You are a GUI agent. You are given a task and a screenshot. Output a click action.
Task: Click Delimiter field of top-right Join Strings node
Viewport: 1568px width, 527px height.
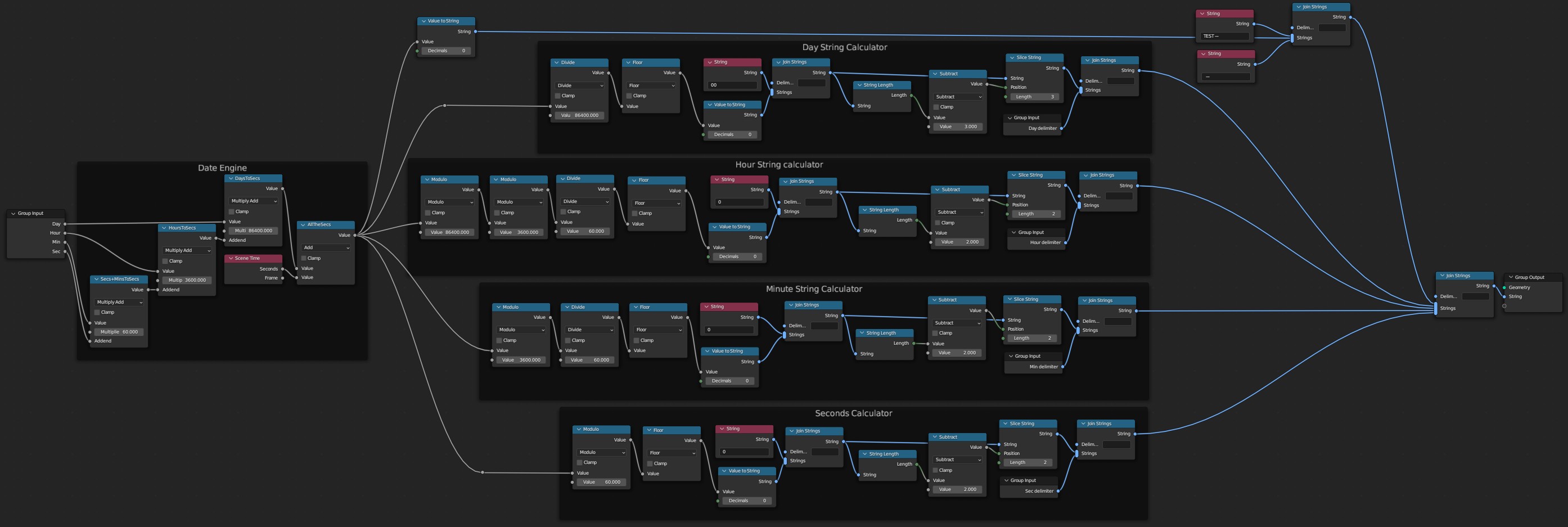(1332, 28)
